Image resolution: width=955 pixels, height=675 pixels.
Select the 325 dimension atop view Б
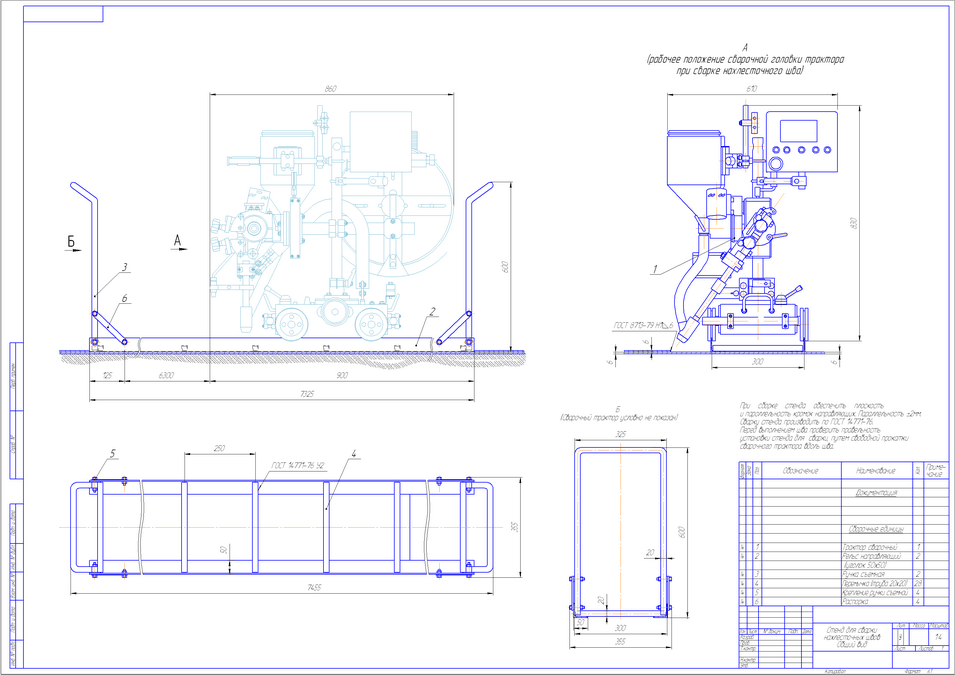pyautogui.click(x=621, y=435)
